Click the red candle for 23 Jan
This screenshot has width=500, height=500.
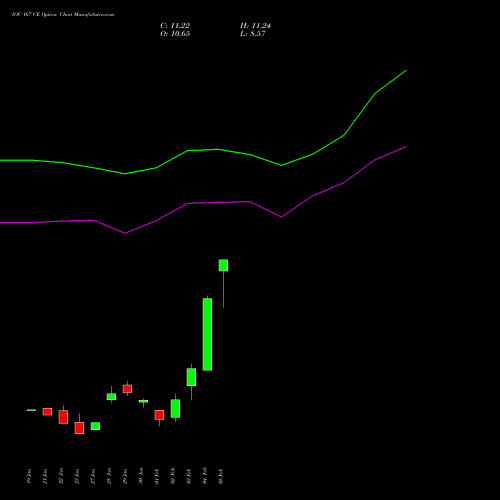[x=79, y=428]
